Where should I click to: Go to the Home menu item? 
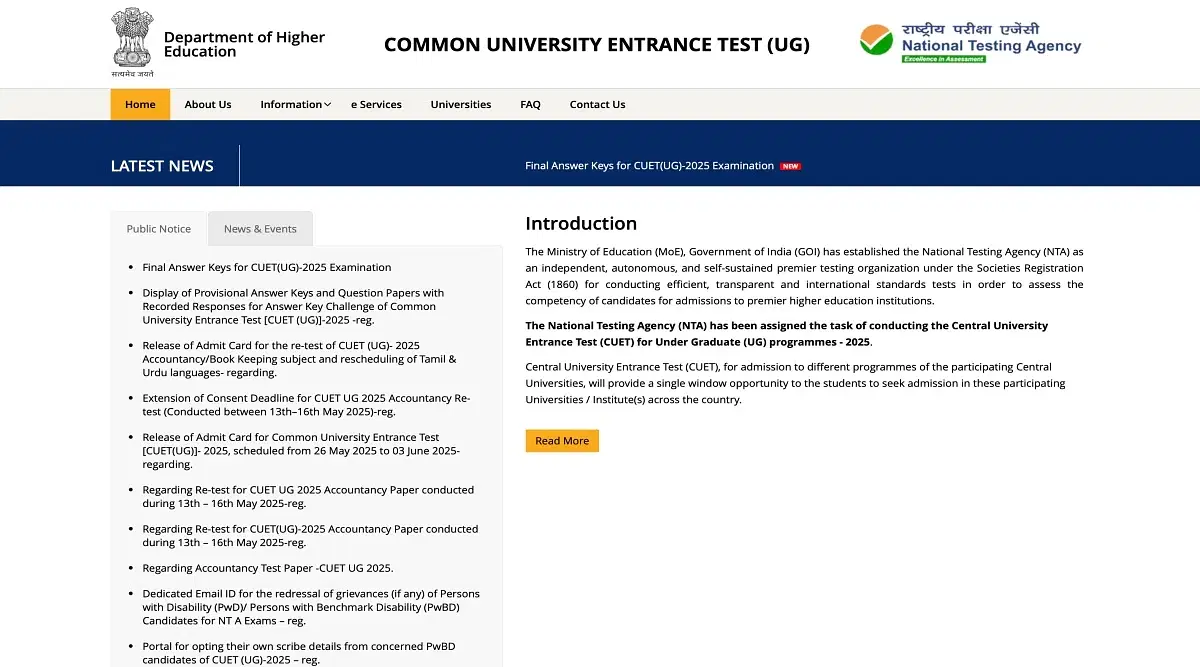point(140,104)
